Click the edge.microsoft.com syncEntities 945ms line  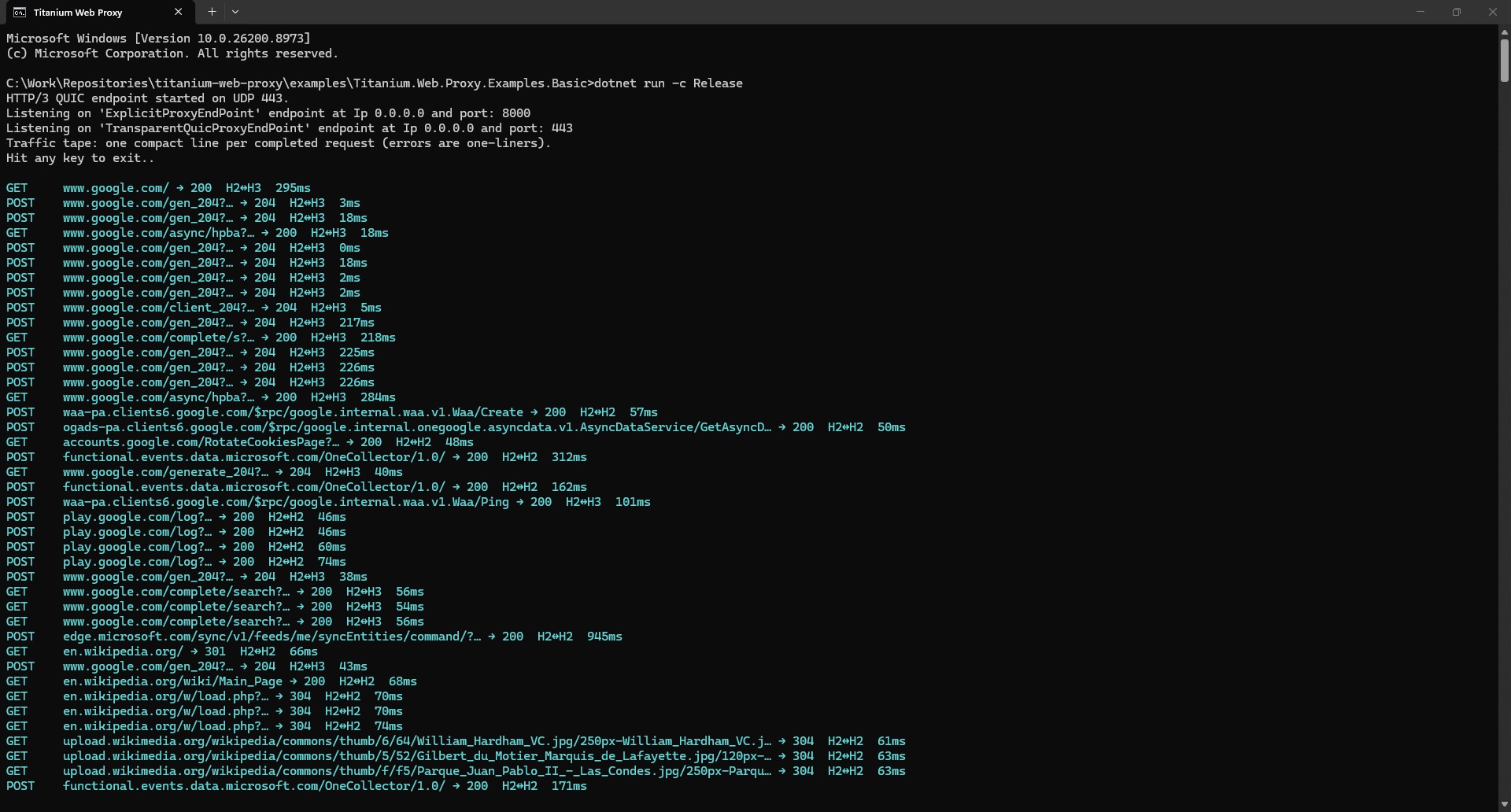314,637
